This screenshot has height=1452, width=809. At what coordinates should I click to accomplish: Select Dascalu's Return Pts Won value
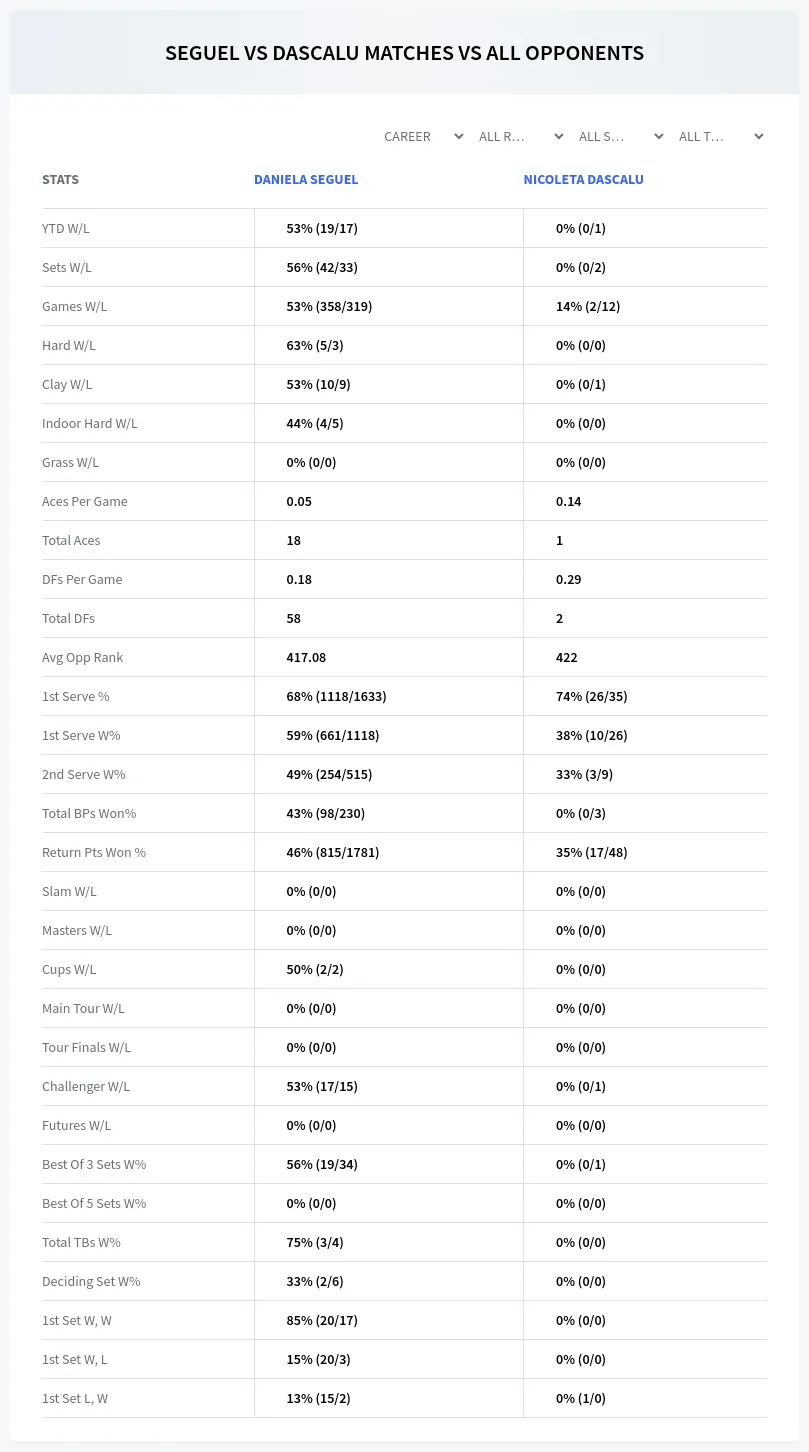tap(592, 852)
